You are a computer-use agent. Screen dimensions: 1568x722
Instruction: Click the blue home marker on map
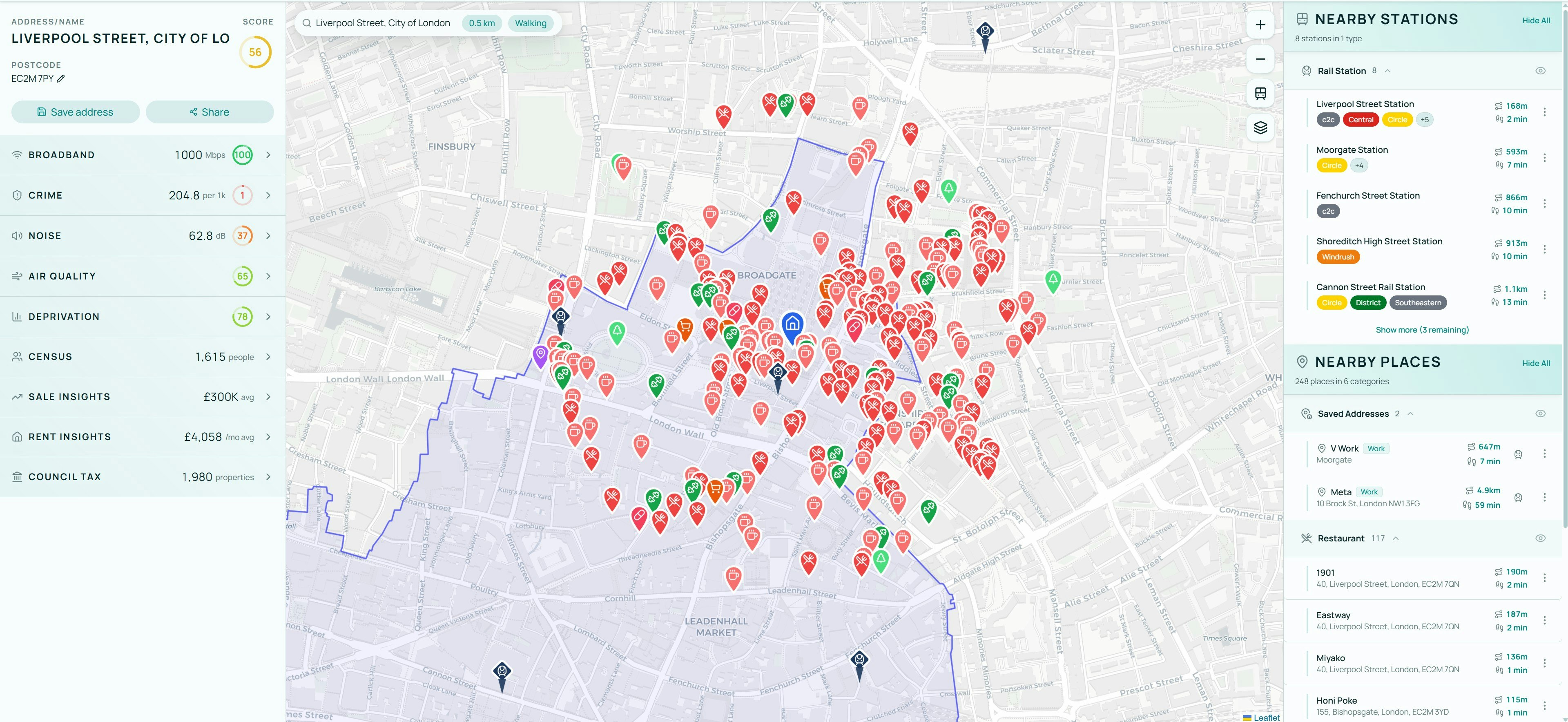point(792,326)
